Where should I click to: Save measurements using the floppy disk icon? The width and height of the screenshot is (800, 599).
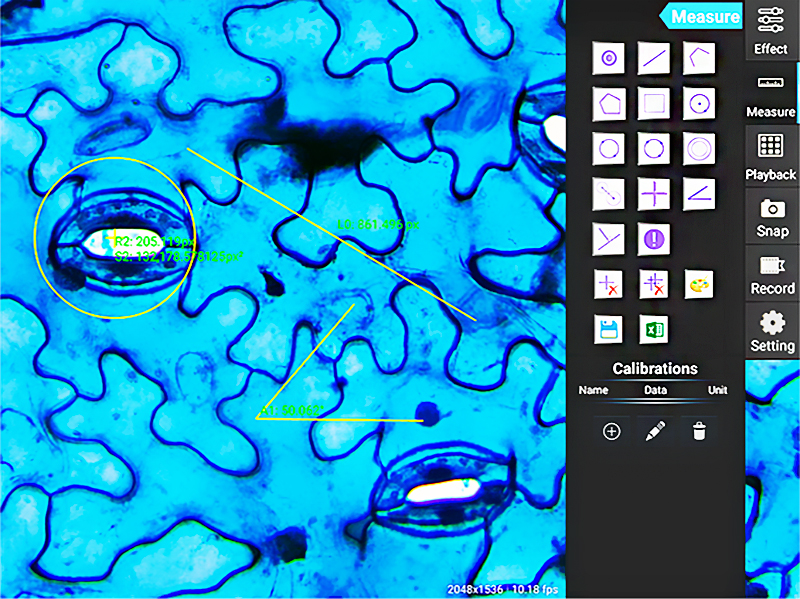pos(609,330)
